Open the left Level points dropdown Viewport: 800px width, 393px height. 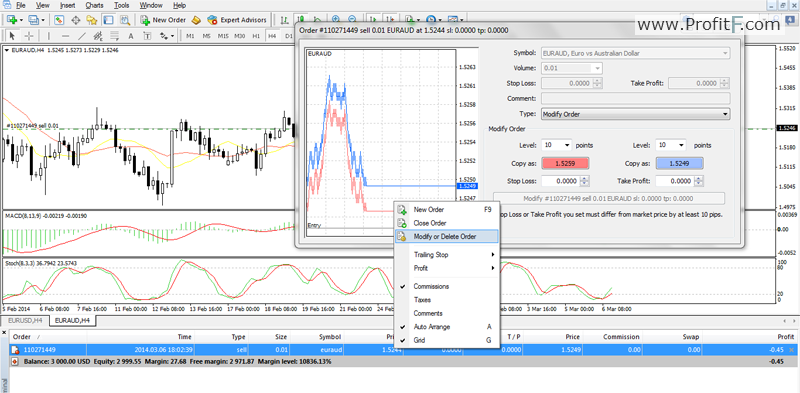(x=557, y=145)
